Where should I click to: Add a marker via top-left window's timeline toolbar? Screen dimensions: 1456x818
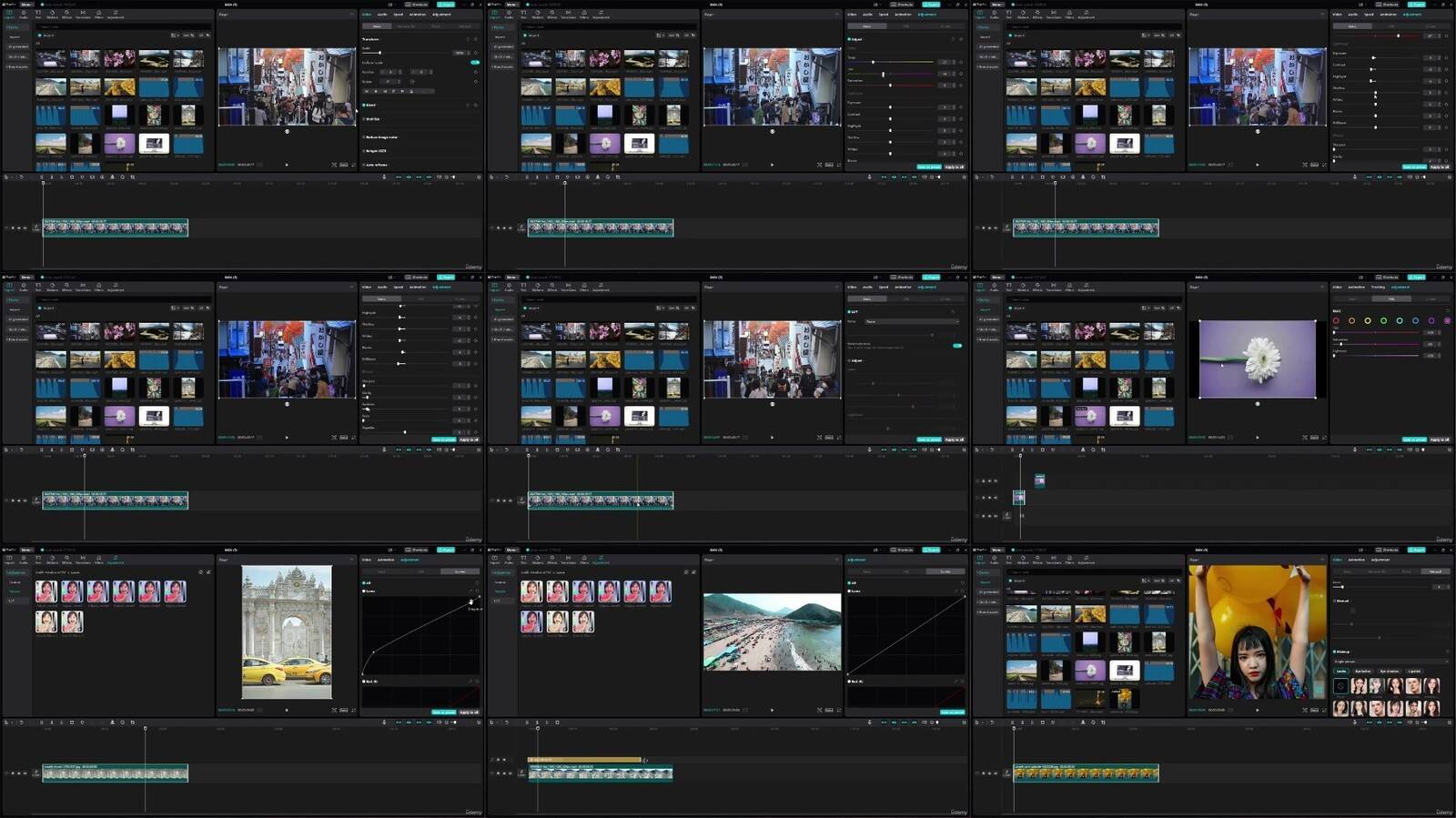click(82, 177)
